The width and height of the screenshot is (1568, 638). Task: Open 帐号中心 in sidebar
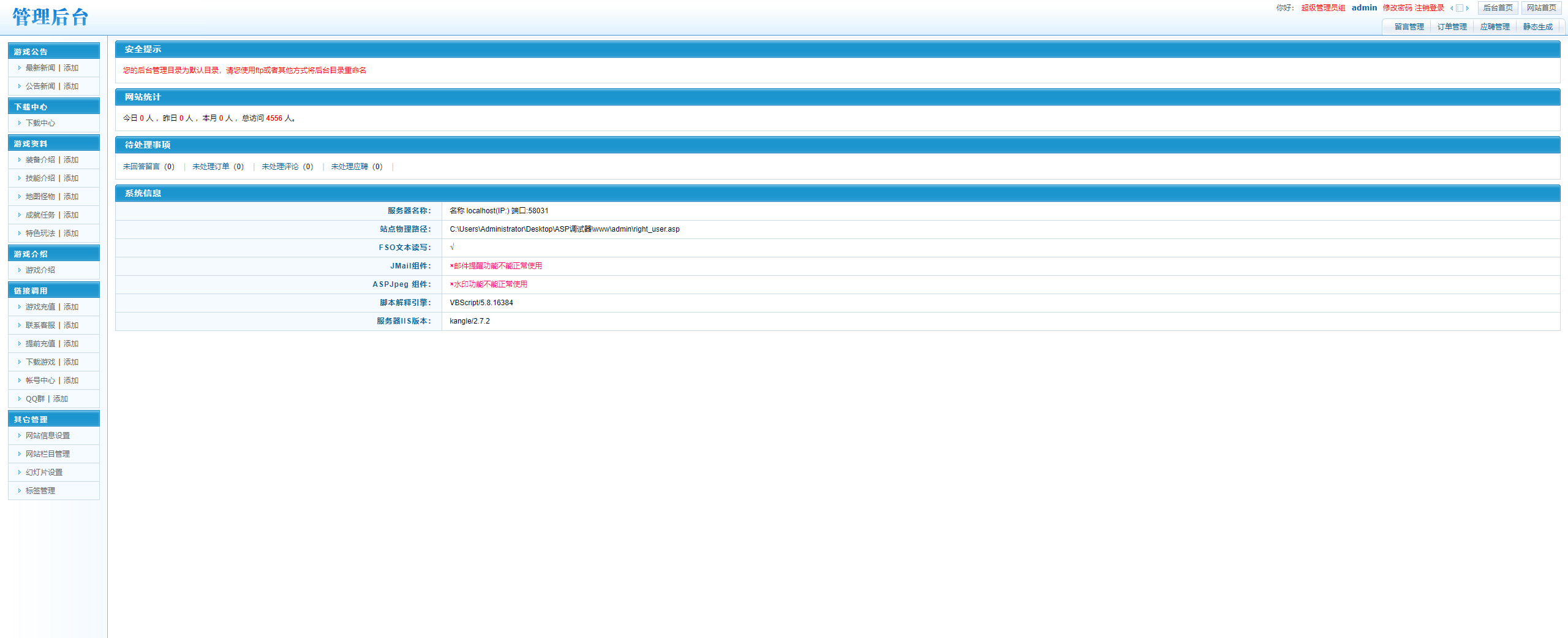[x=40, y=381]
